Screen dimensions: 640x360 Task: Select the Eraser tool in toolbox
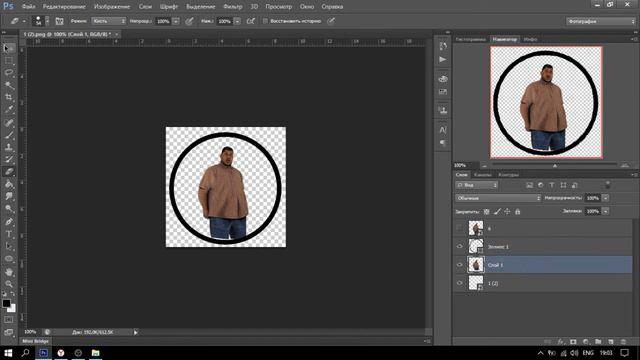[x=9, y=171]
